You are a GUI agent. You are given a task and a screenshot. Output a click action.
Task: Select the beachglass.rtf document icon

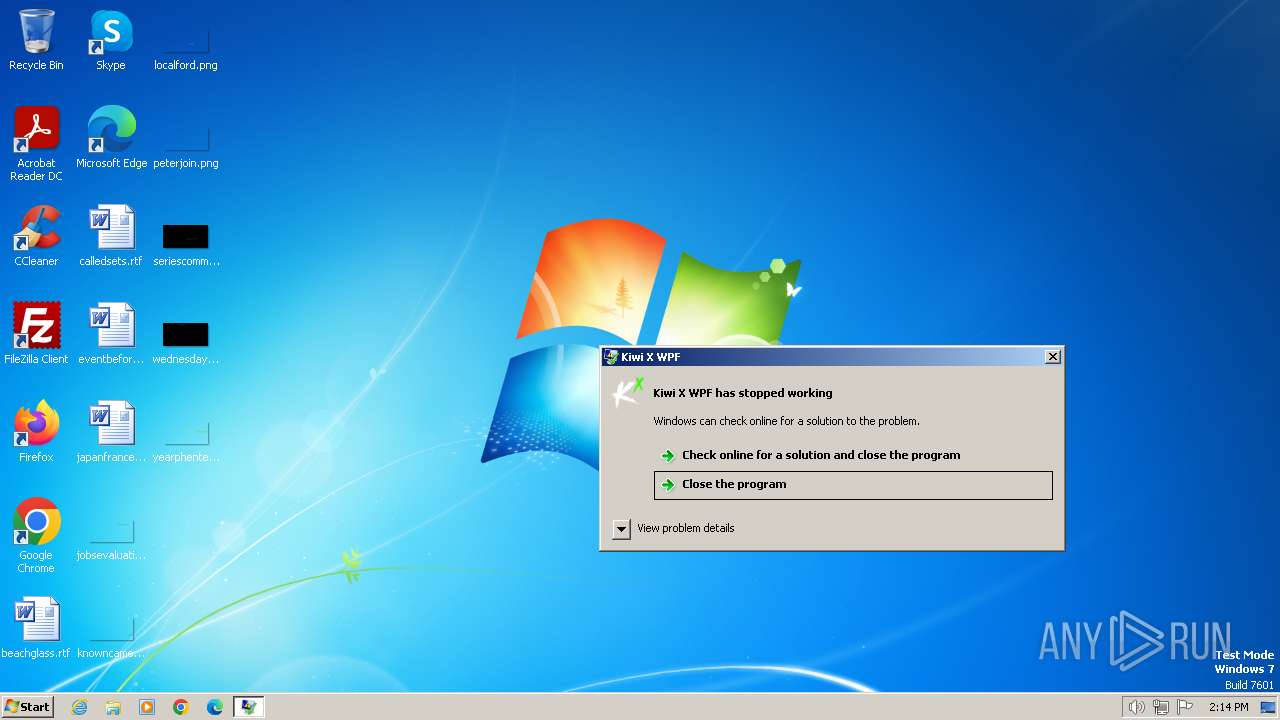(36, 628)
